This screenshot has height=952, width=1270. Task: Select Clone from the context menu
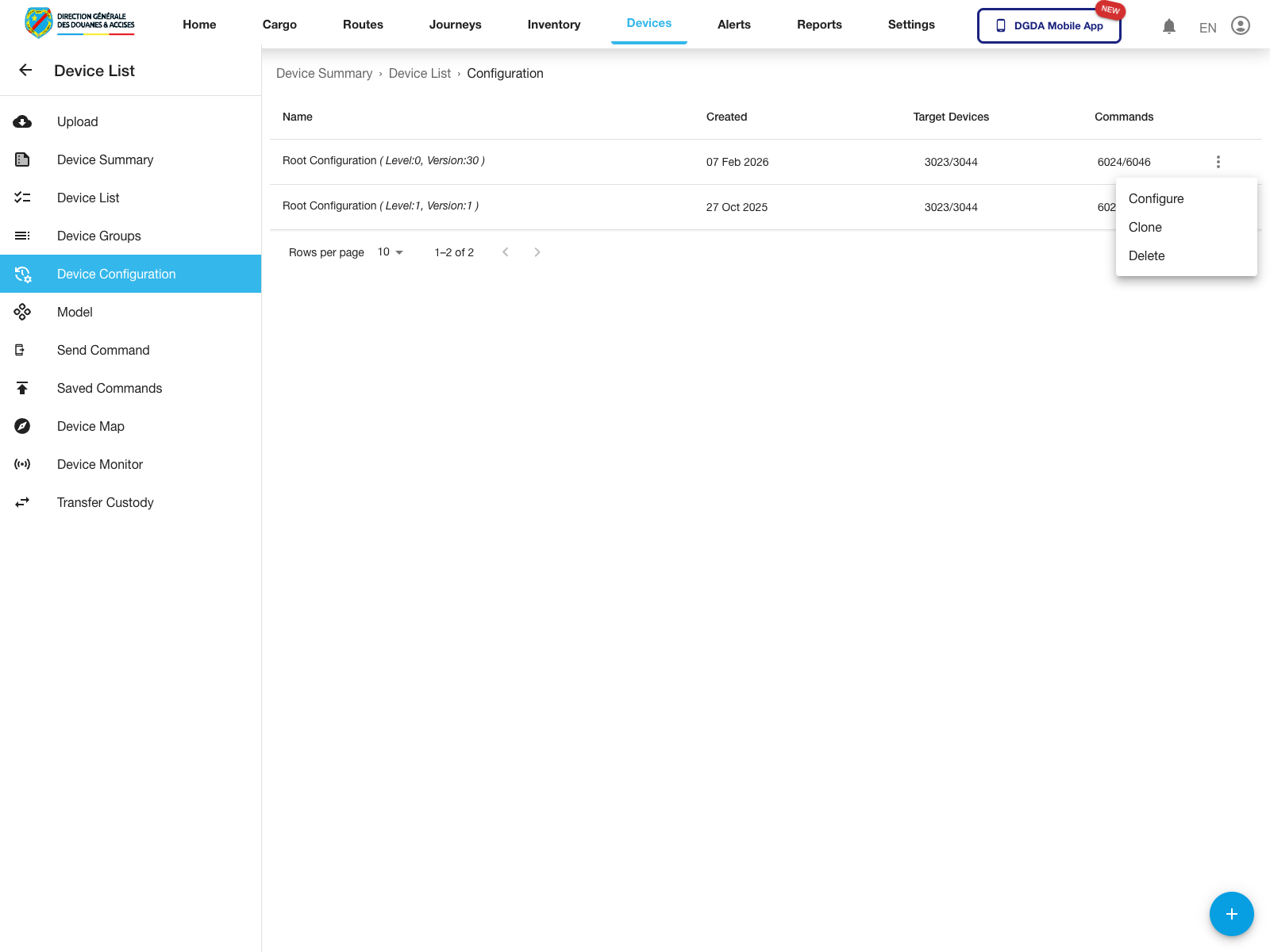1145,227
